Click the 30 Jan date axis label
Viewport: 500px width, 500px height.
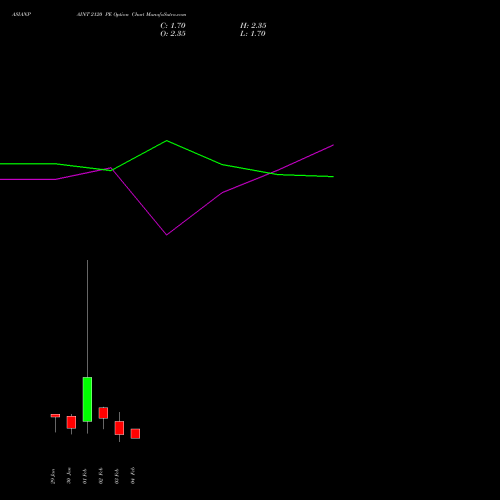69,476
